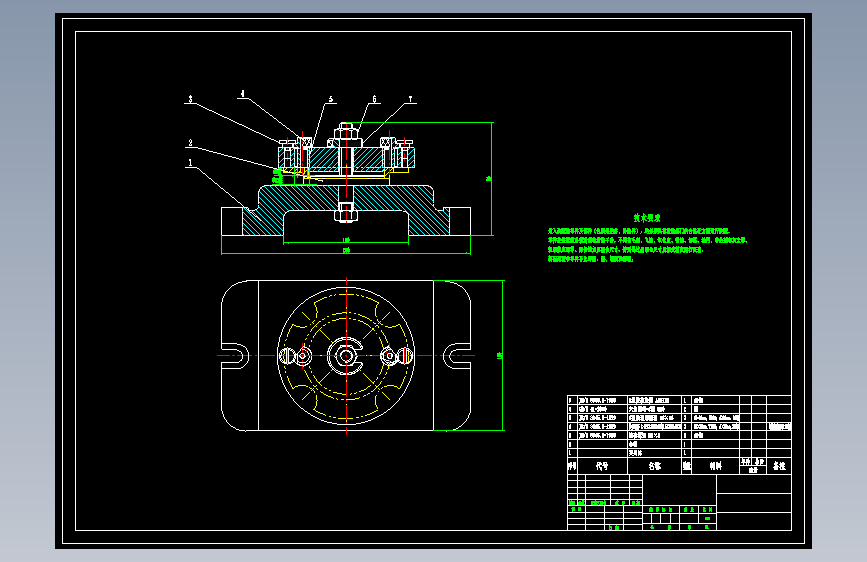Click the 名称 column header

[x=655, y=466]
